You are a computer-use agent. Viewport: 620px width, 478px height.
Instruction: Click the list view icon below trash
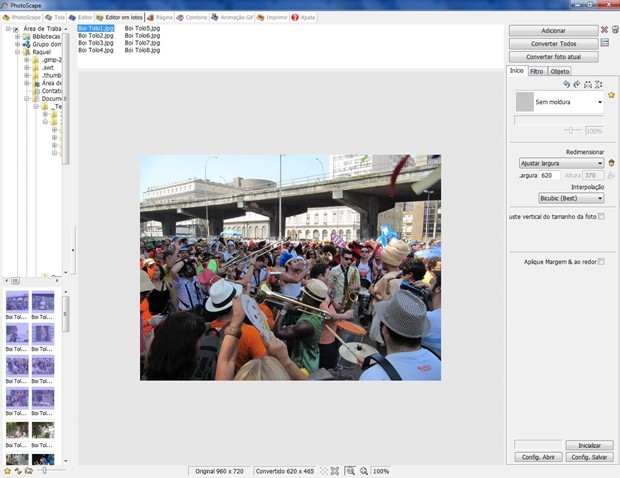tap(603, 44)
